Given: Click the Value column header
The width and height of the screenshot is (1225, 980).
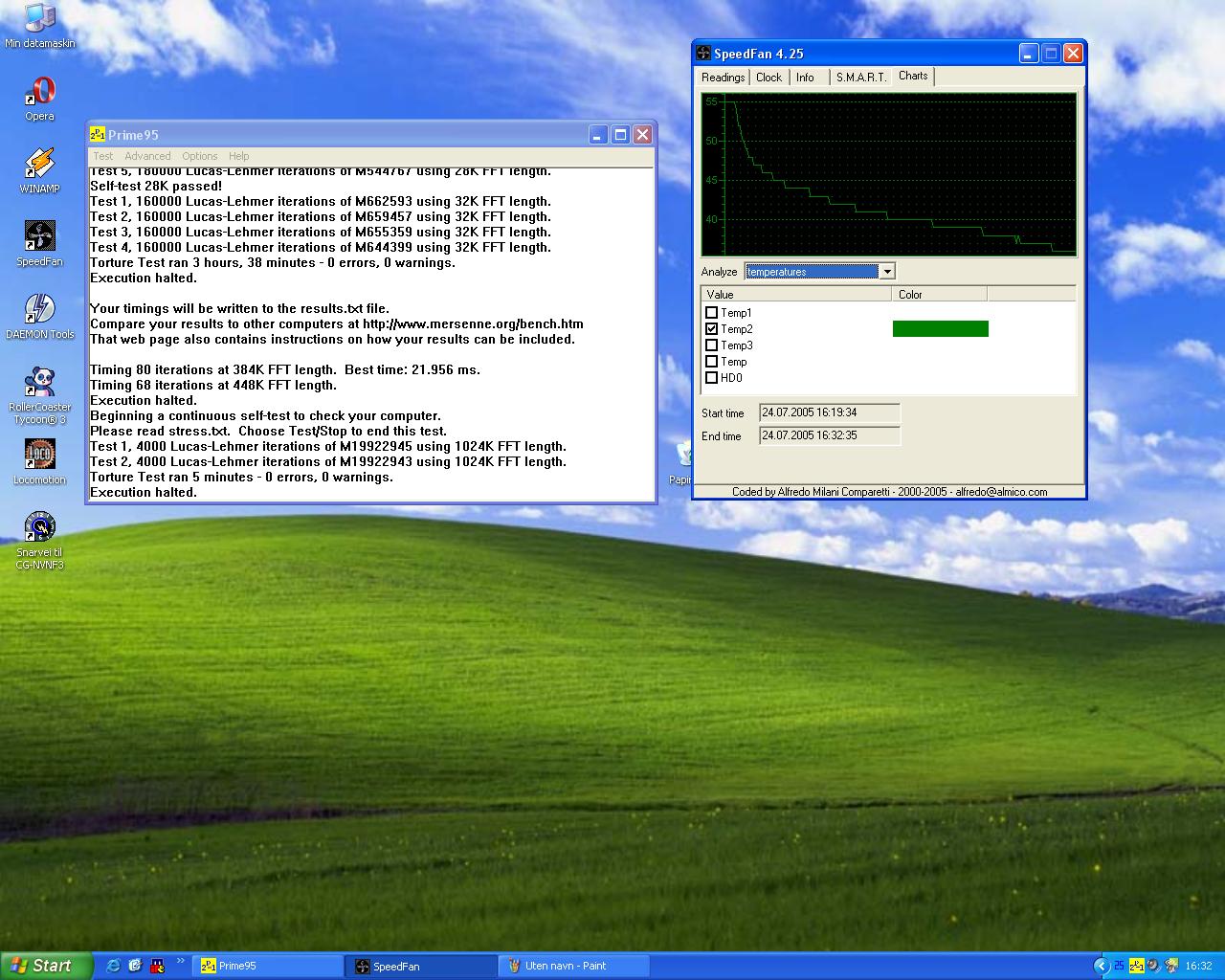Looking at the screenshot, I should (796, 294).
